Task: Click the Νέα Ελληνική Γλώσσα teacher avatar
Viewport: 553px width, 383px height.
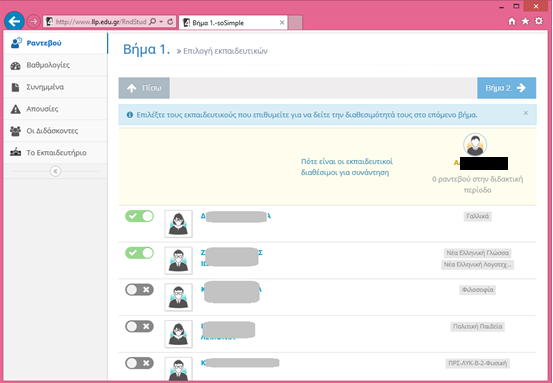Action: point(178,261)
